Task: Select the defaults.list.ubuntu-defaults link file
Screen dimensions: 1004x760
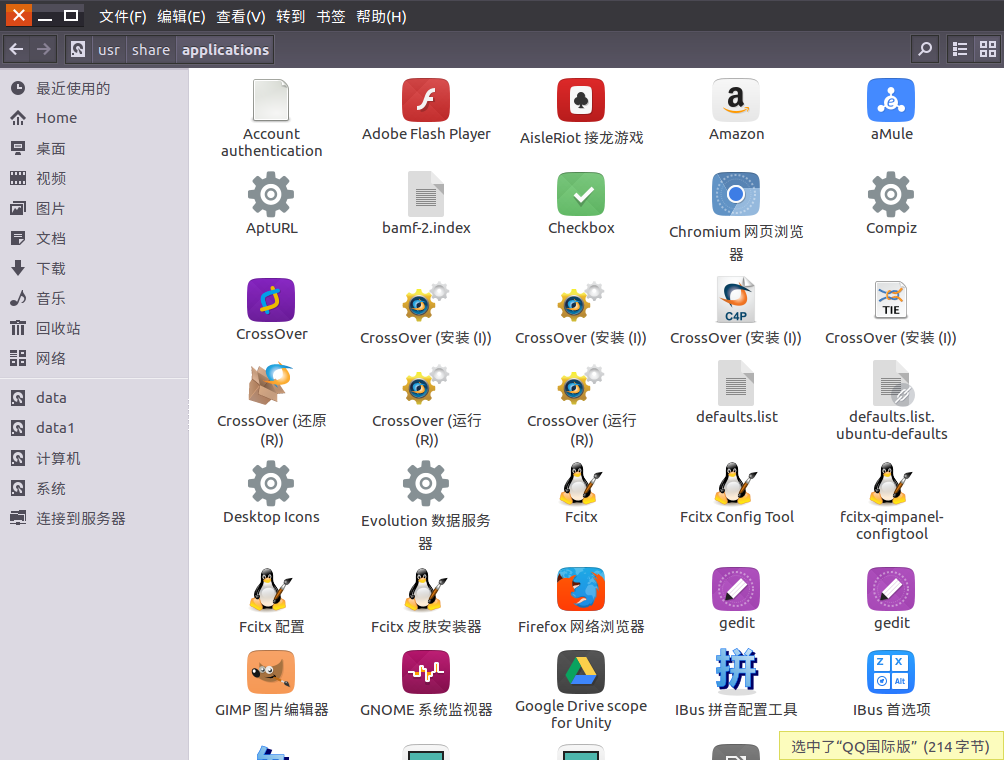Action: point(891,383)
